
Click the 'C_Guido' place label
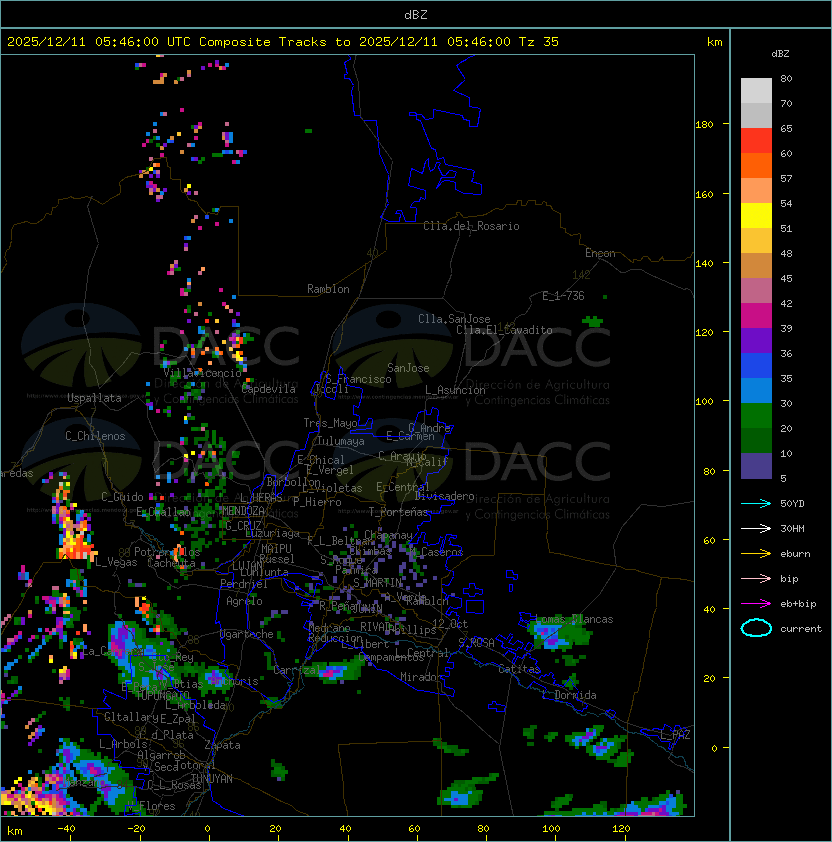pos(122,497)
